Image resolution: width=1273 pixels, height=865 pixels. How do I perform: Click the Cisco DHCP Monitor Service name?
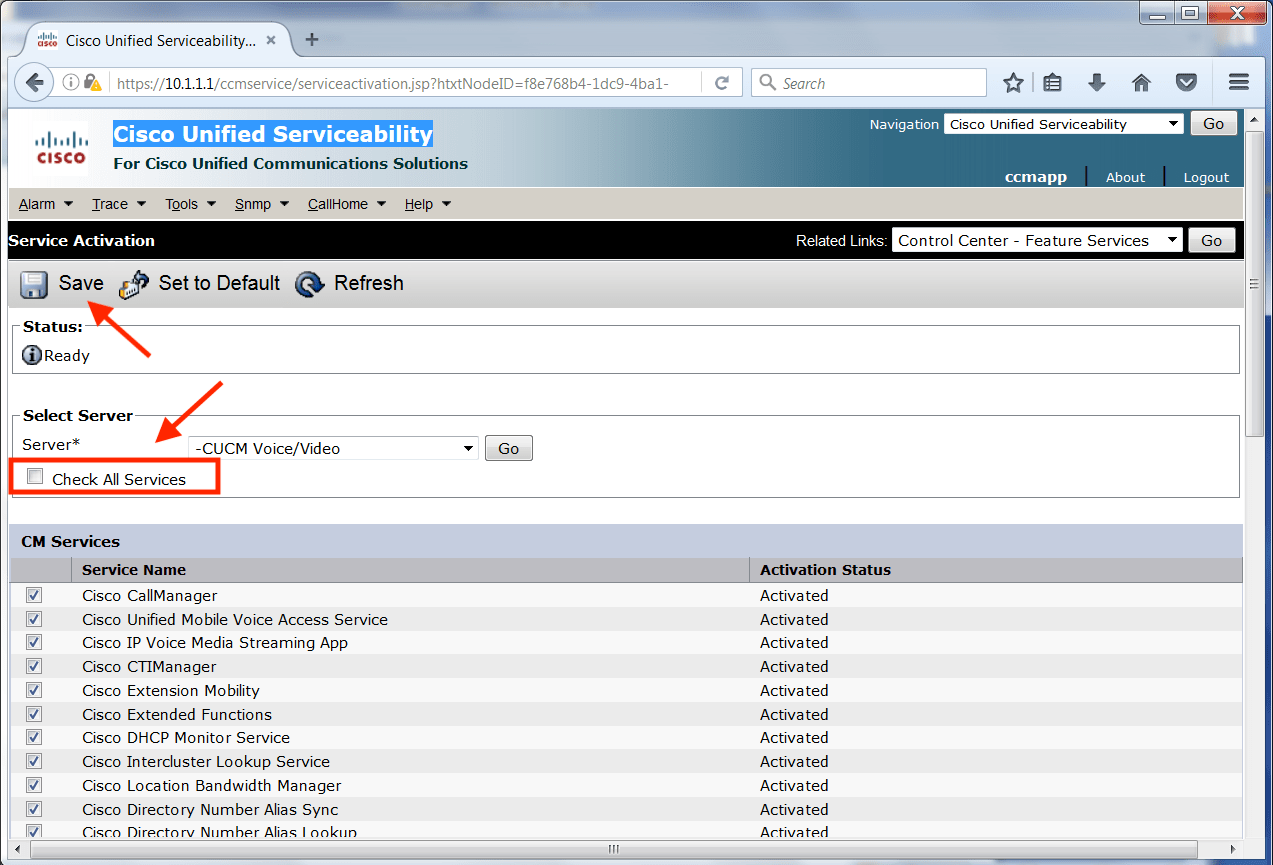(186, 737)
